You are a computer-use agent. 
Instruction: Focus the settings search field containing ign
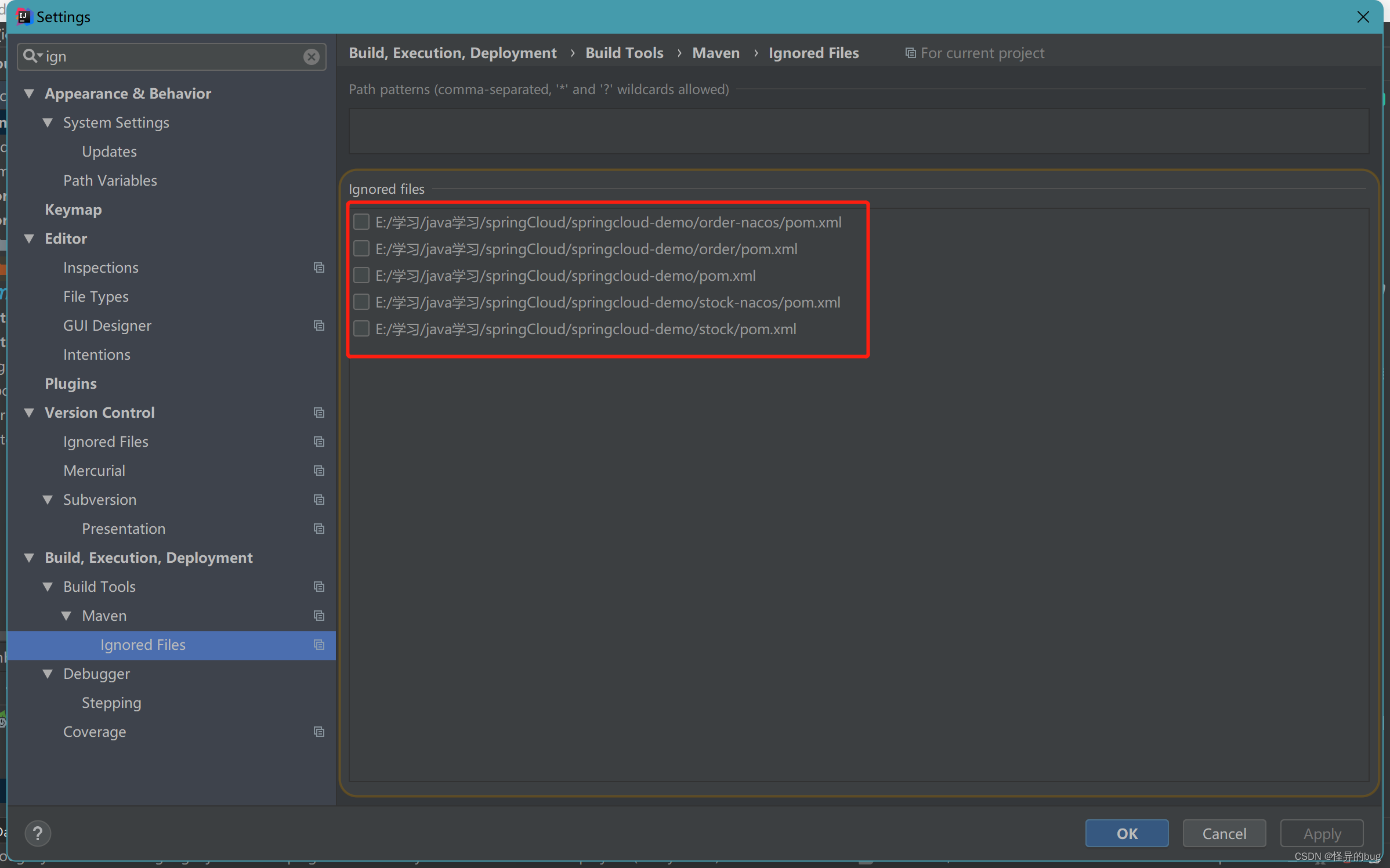[x=172, y=56]
